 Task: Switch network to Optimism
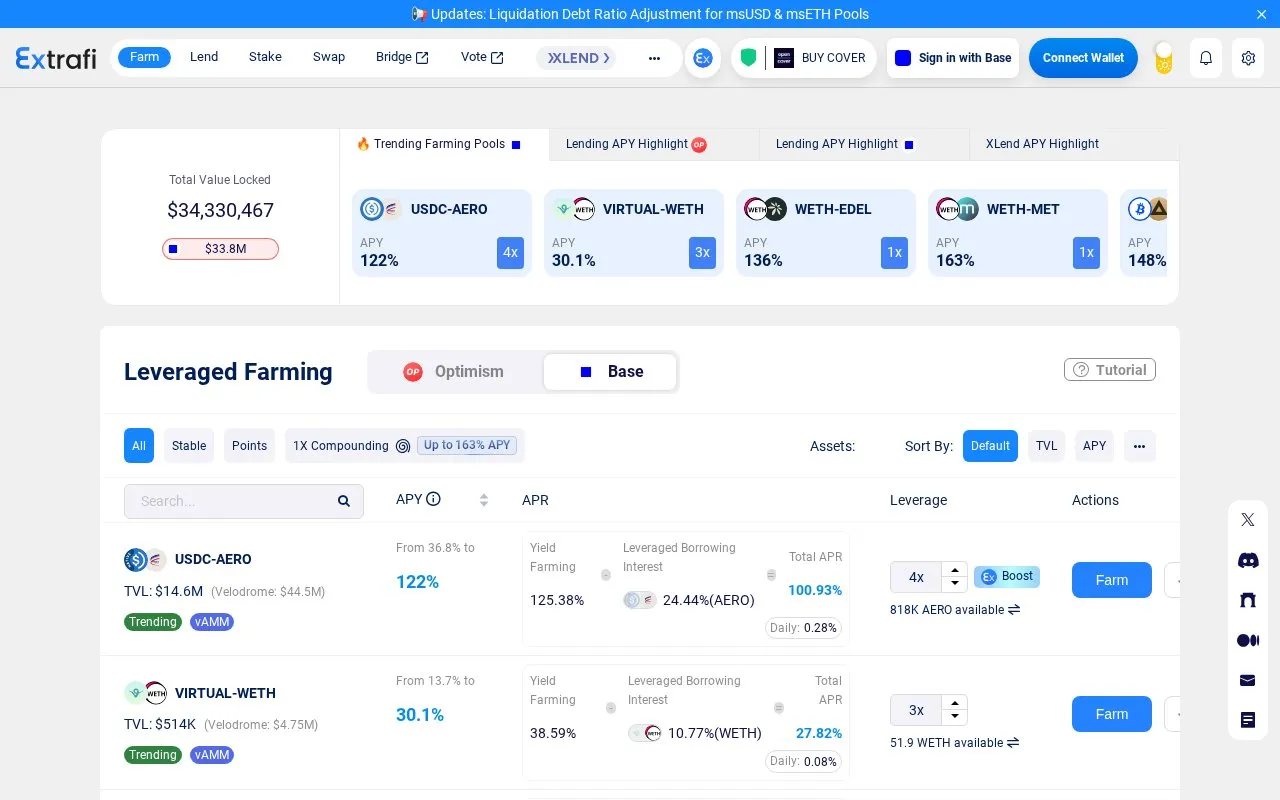click(x=455, y=372)
